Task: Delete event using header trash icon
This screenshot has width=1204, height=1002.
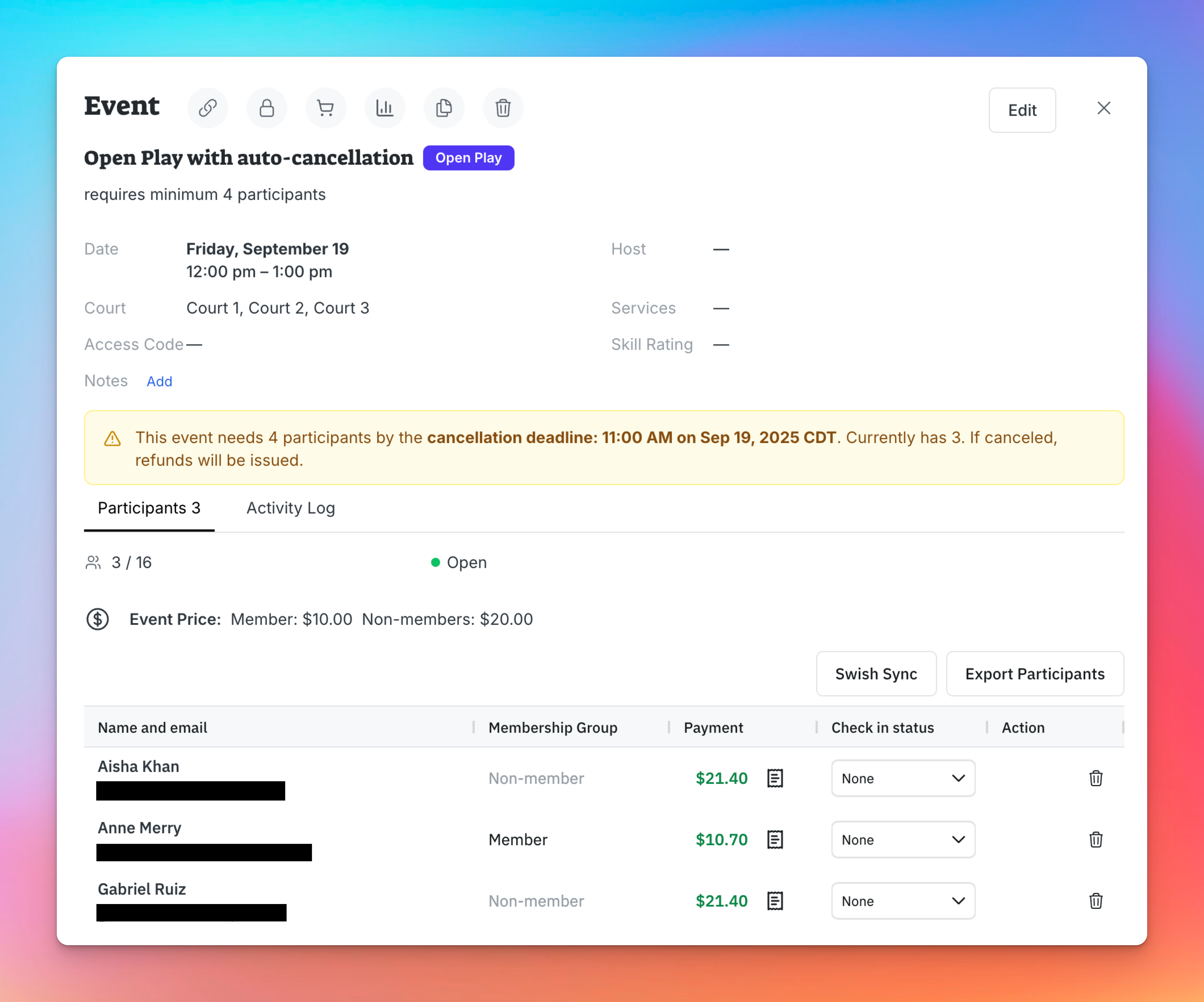Action: point(503,108)
